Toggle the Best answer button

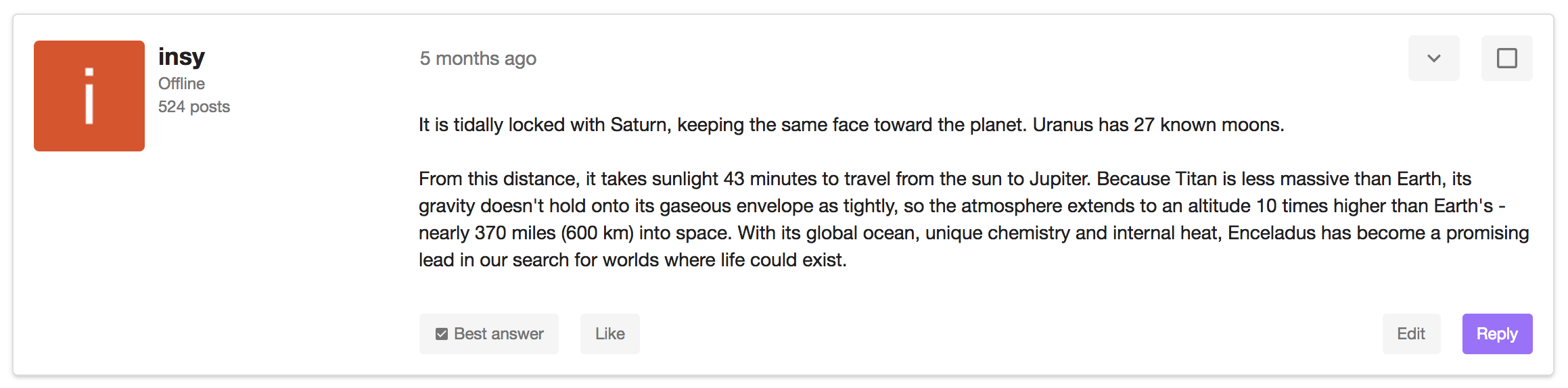[x=489, y=334]
